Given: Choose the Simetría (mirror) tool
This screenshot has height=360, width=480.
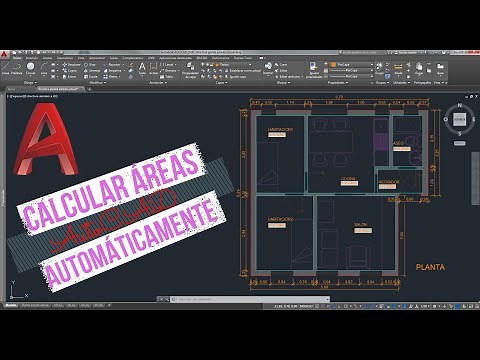Looking at the screenshot, I should point(92,71).
